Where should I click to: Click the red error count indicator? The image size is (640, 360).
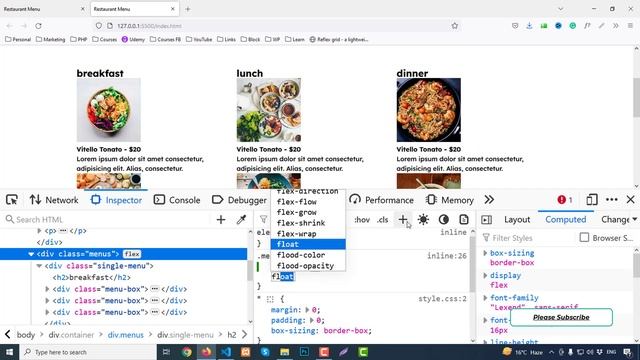(565, 200)
